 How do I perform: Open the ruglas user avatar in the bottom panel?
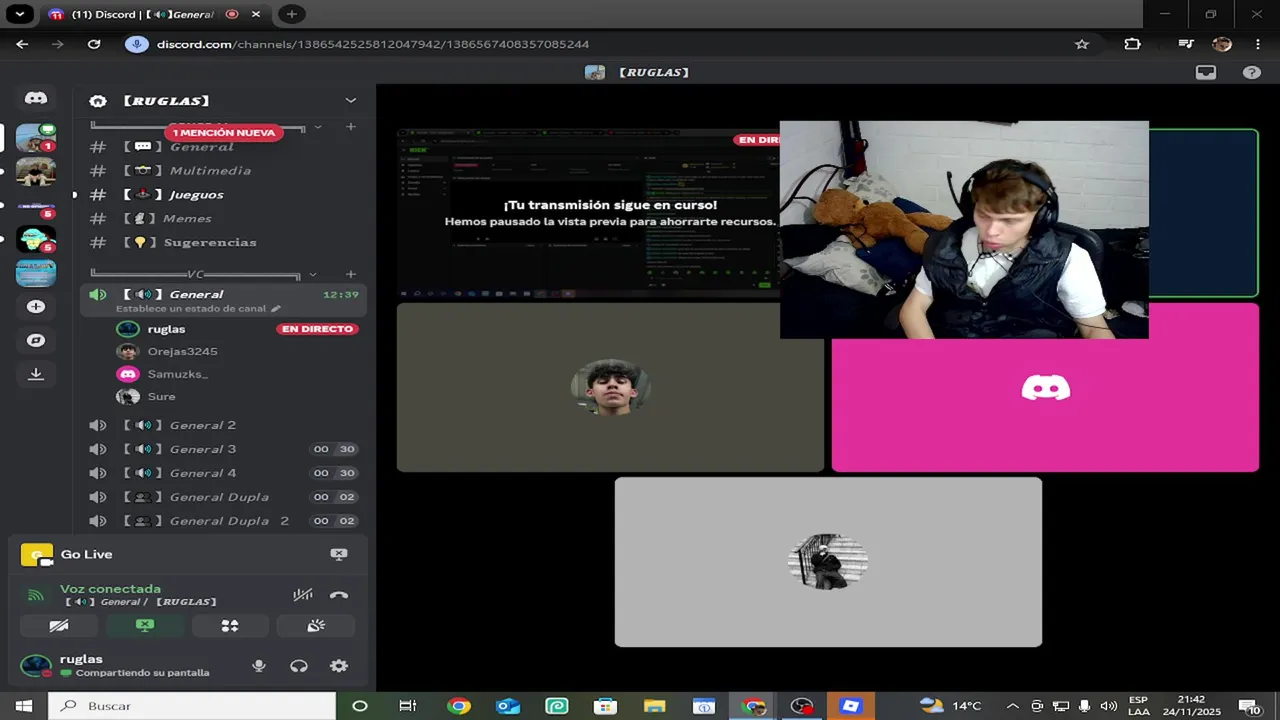[x=36, y=666]
